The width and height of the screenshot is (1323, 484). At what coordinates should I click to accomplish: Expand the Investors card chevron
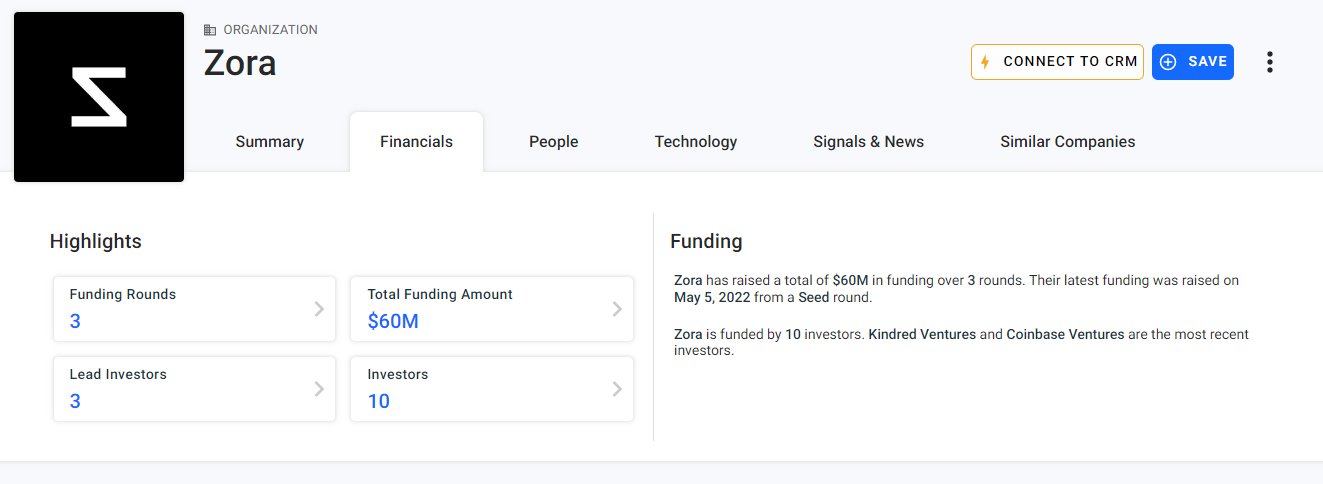coord(617,389)
